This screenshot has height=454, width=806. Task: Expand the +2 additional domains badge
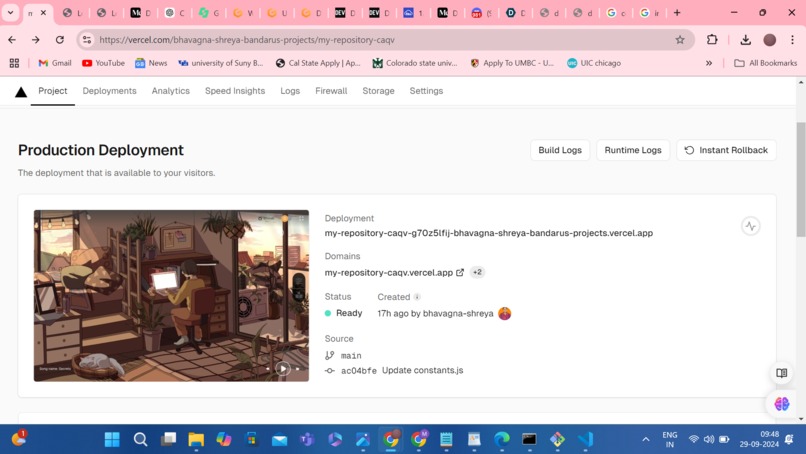[x=477, y=272]
